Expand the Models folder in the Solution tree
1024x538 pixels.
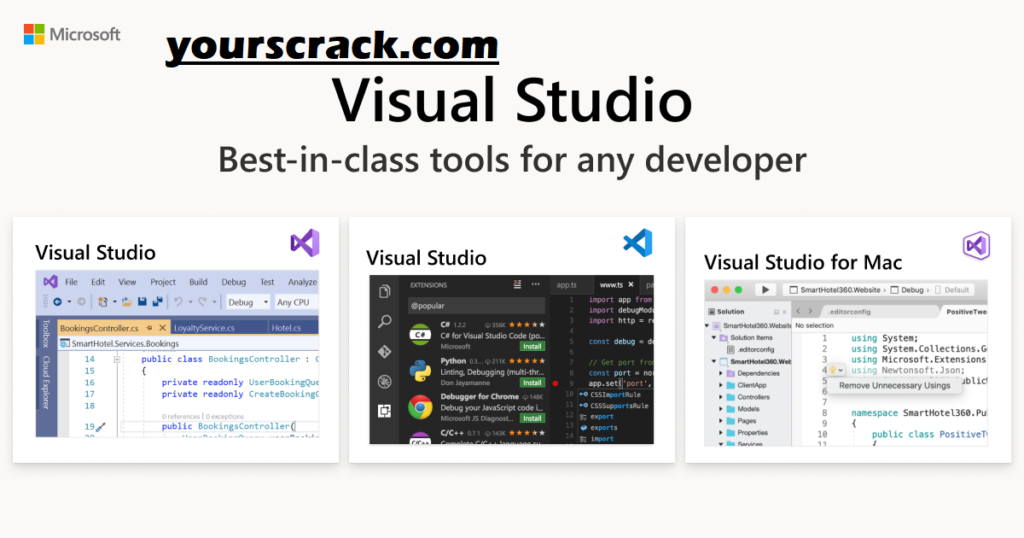[x=721, y=409]
